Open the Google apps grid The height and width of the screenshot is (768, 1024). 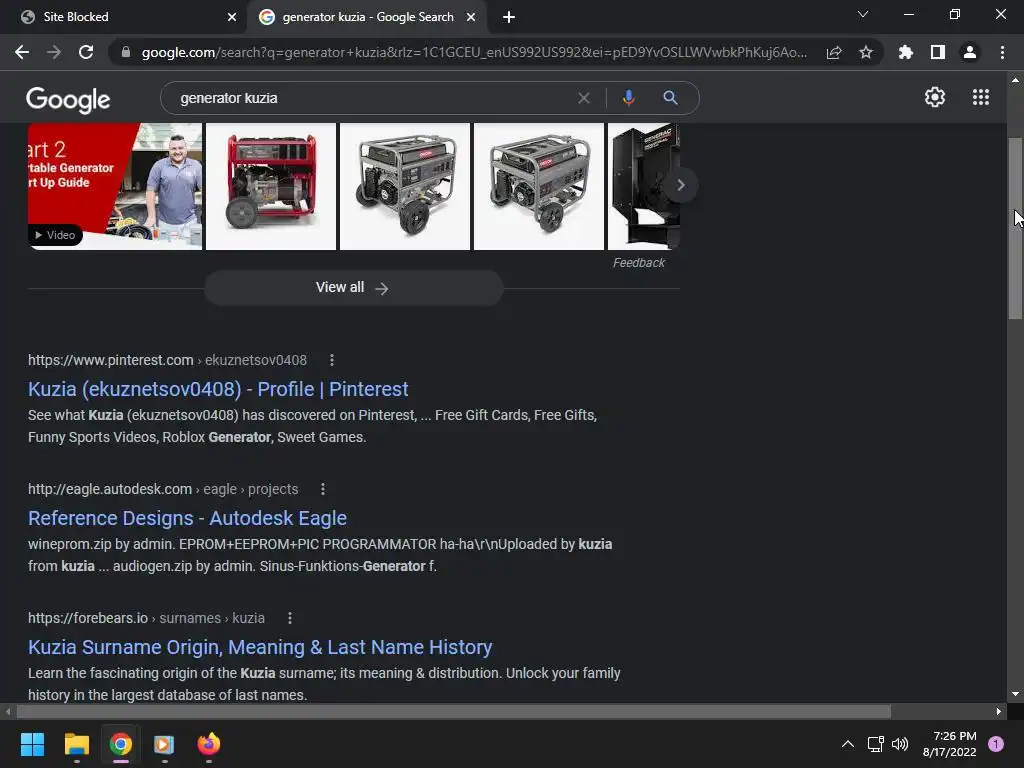981,97
